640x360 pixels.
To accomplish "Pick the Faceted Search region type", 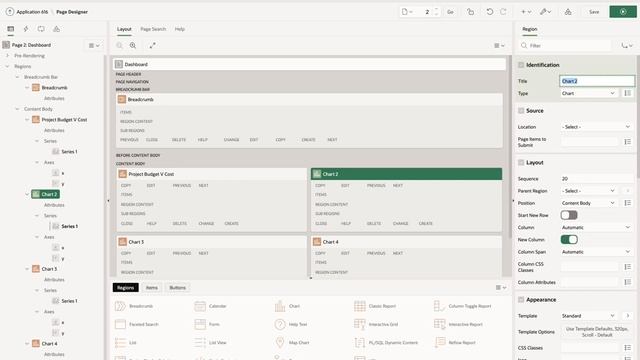I will [x=137, y=324].
